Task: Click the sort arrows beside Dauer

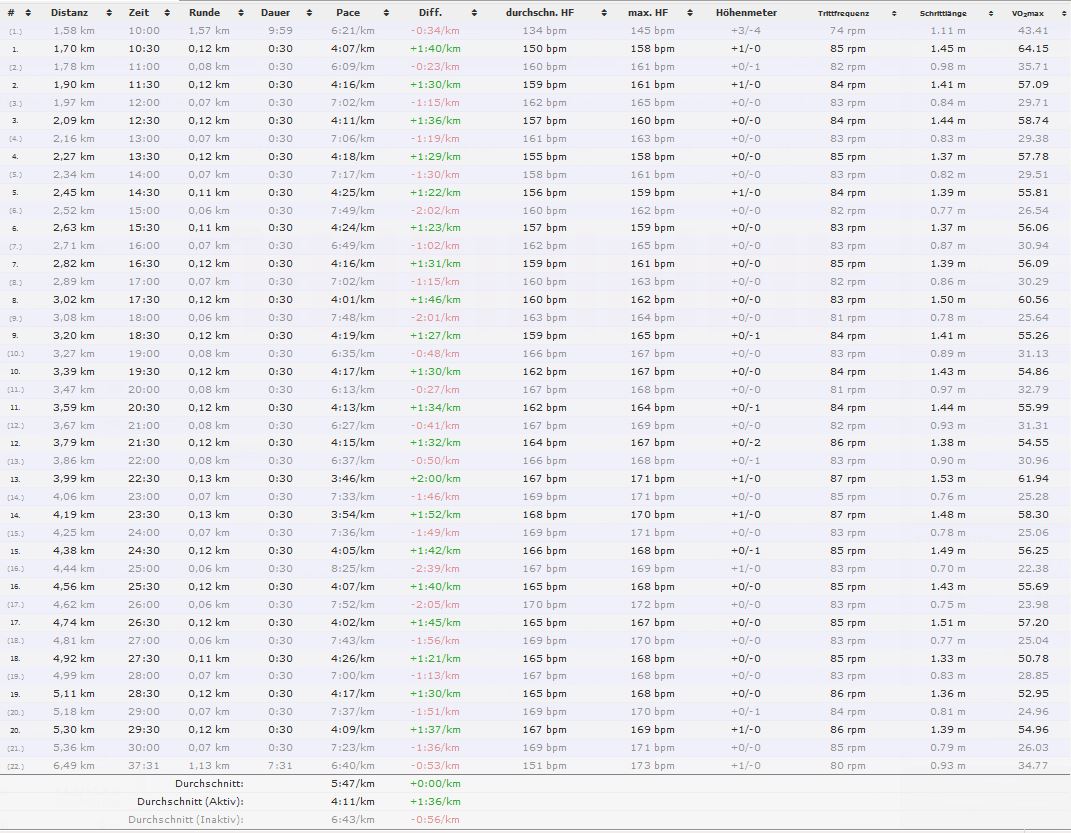Action: [309, 13]
